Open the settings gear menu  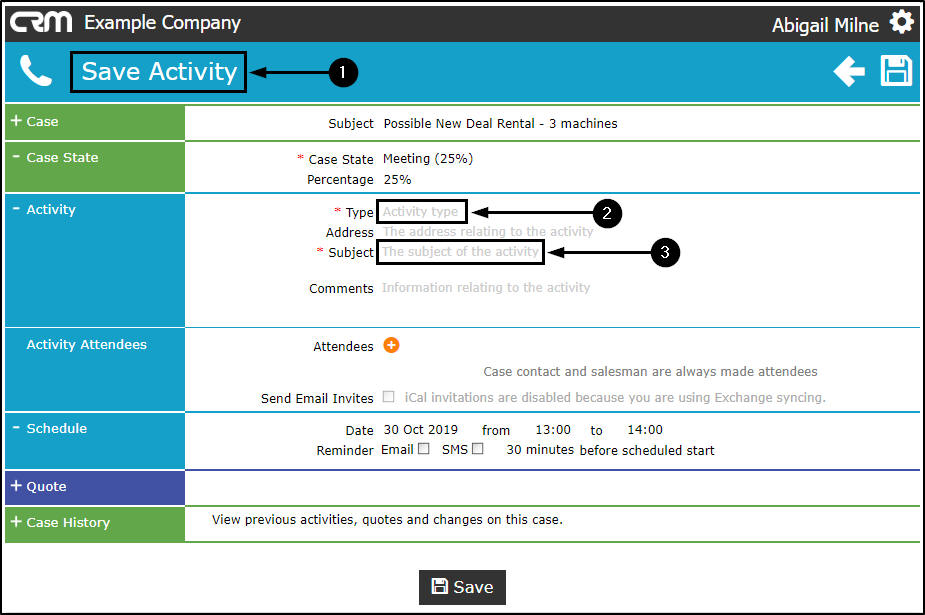tap(901, 22)
